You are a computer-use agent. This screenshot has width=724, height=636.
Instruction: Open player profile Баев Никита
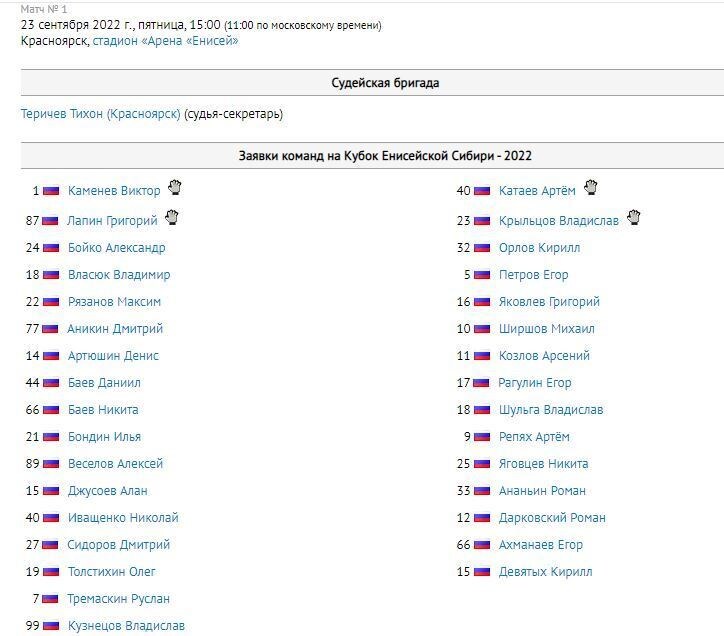click(103, 410)
